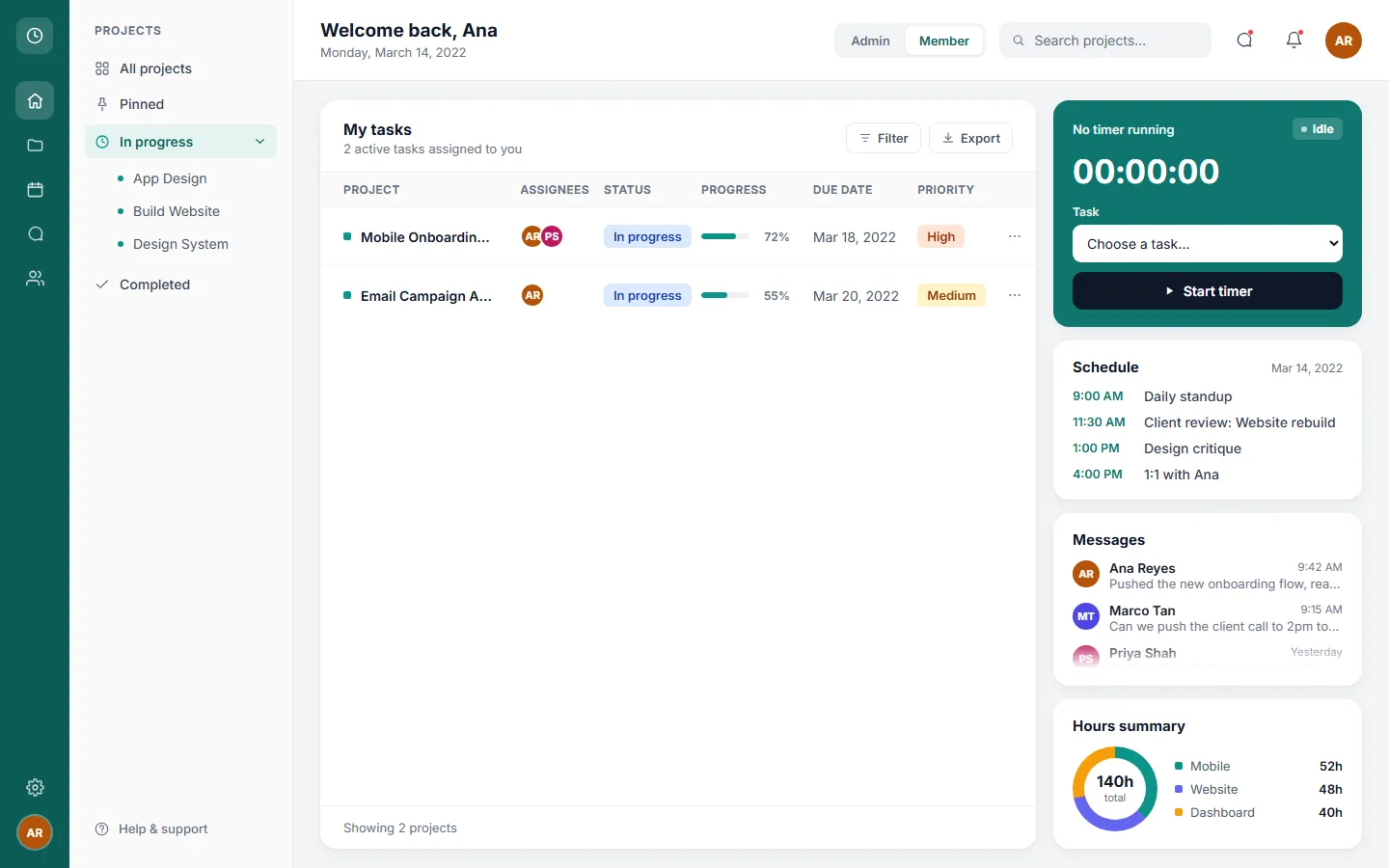Click Marco Tan's MT avatar in Messages
This screenshot has width=1389, height=868.
[x=1086, y=616]
